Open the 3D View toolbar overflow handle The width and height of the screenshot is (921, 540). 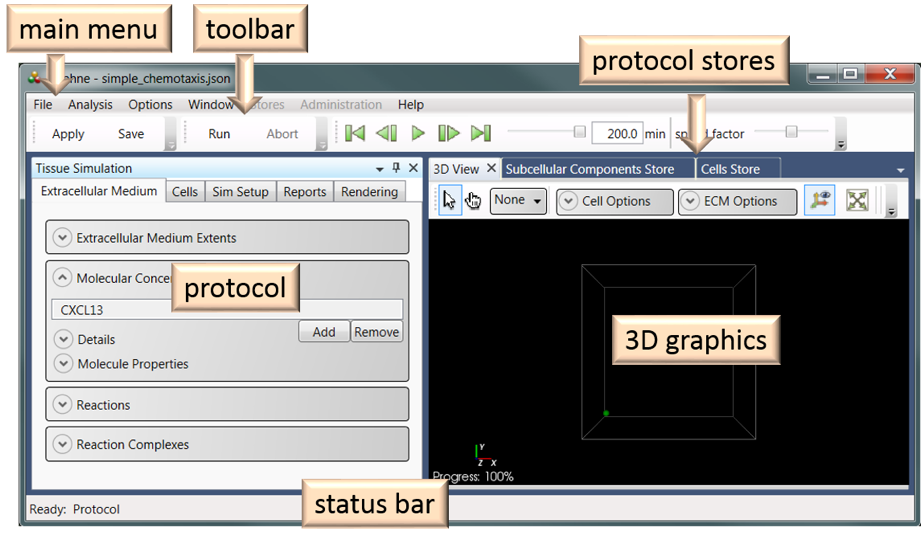coord(891,201)
